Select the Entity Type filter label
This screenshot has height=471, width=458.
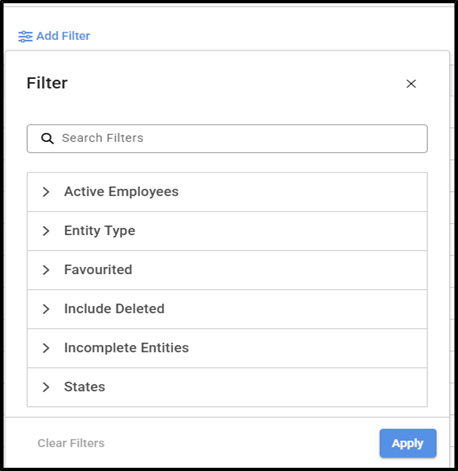[x=100, y=231]
